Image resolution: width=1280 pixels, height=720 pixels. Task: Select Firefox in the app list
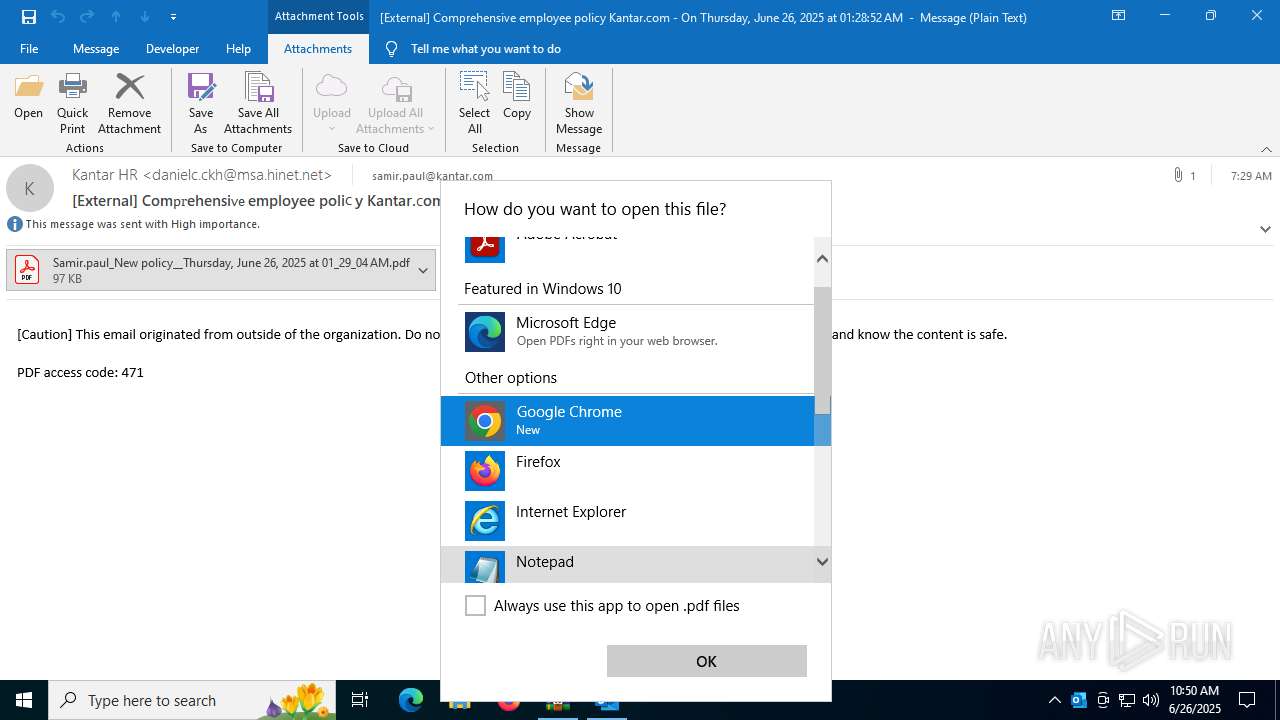628,471
